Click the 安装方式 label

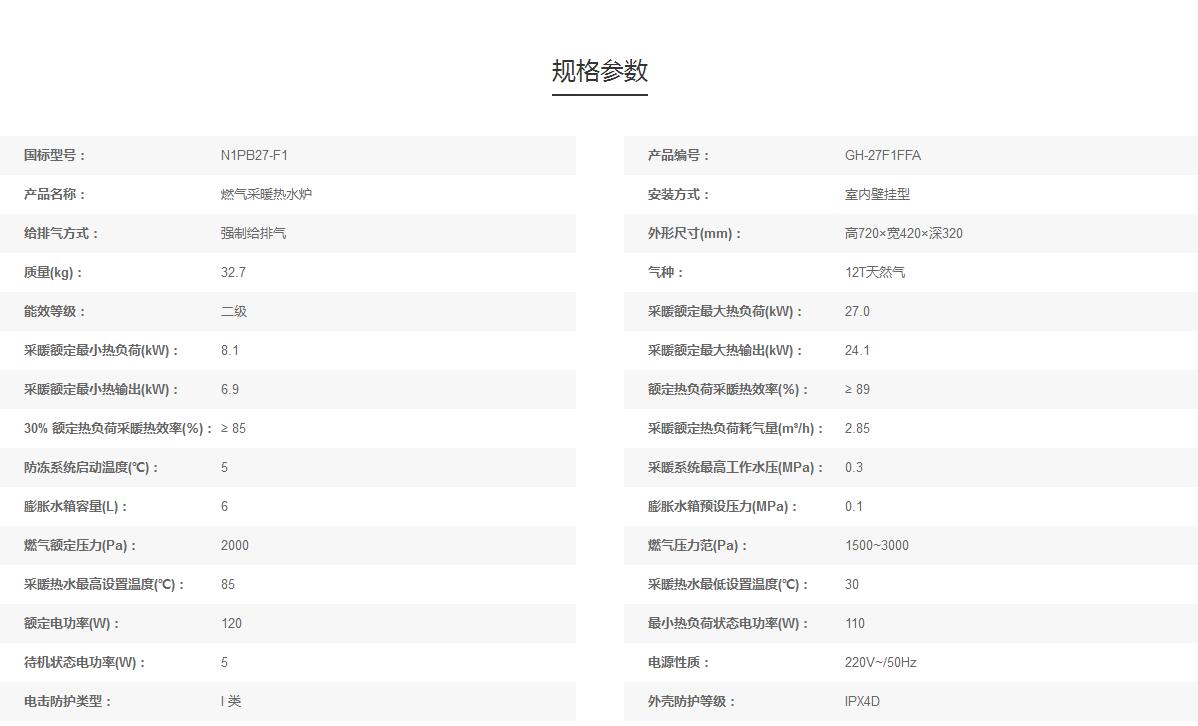tap(679, 194)
